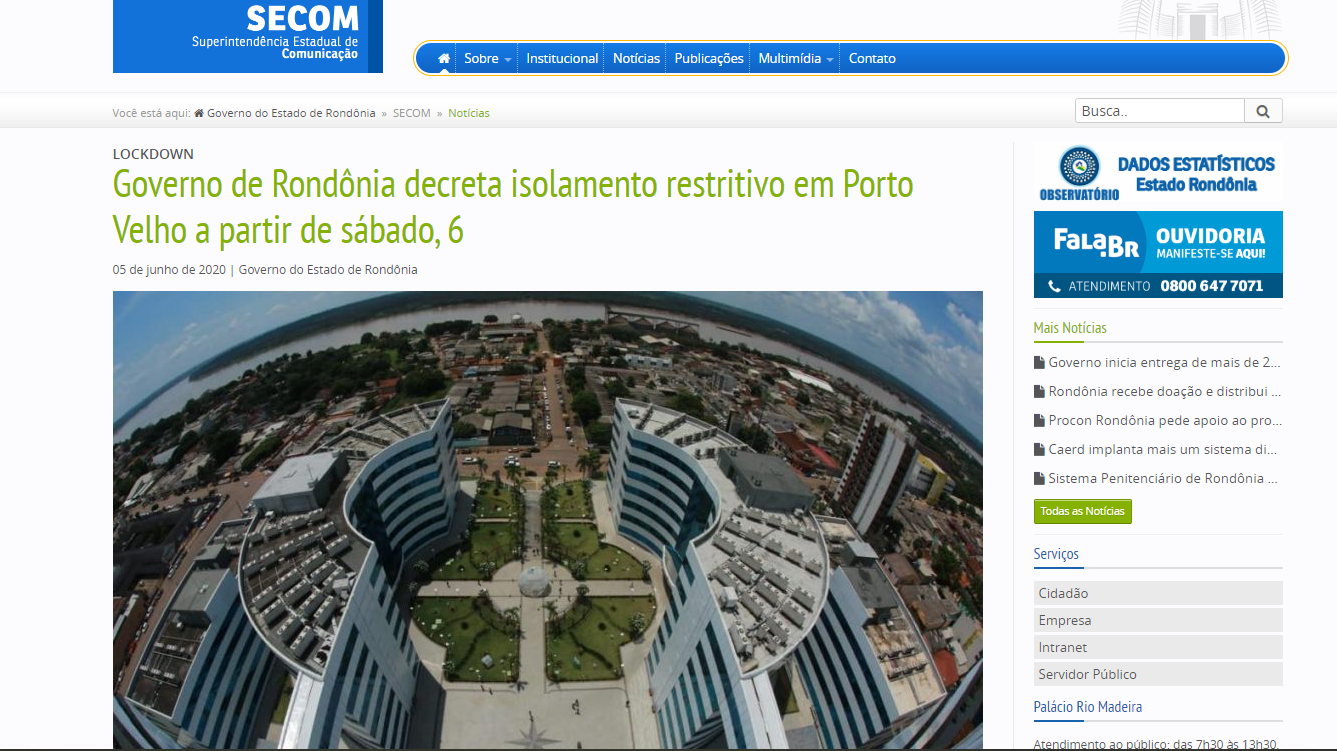Click the SECOM breadcrumb link
Viewport: 1337px width, 751px height.
tap(411, 113)
